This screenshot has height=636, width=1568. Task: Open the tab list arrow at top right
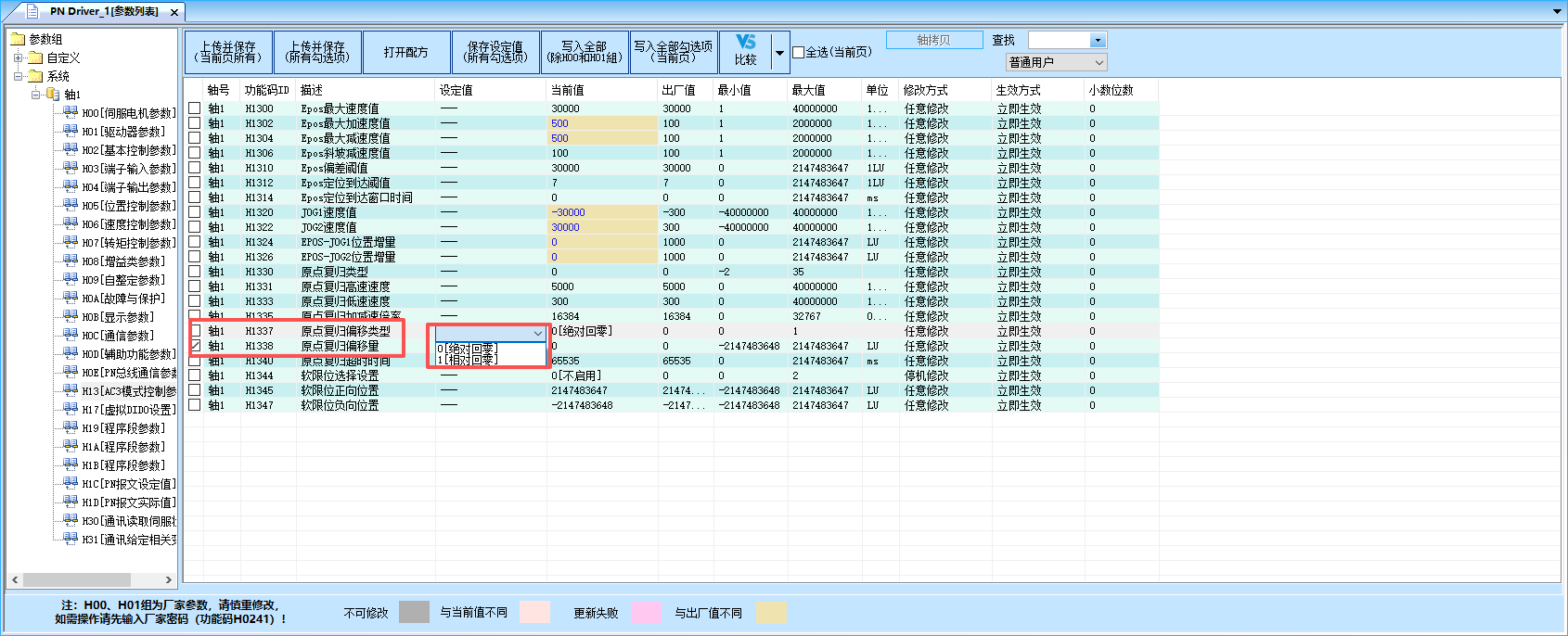tap(1557, 11)
